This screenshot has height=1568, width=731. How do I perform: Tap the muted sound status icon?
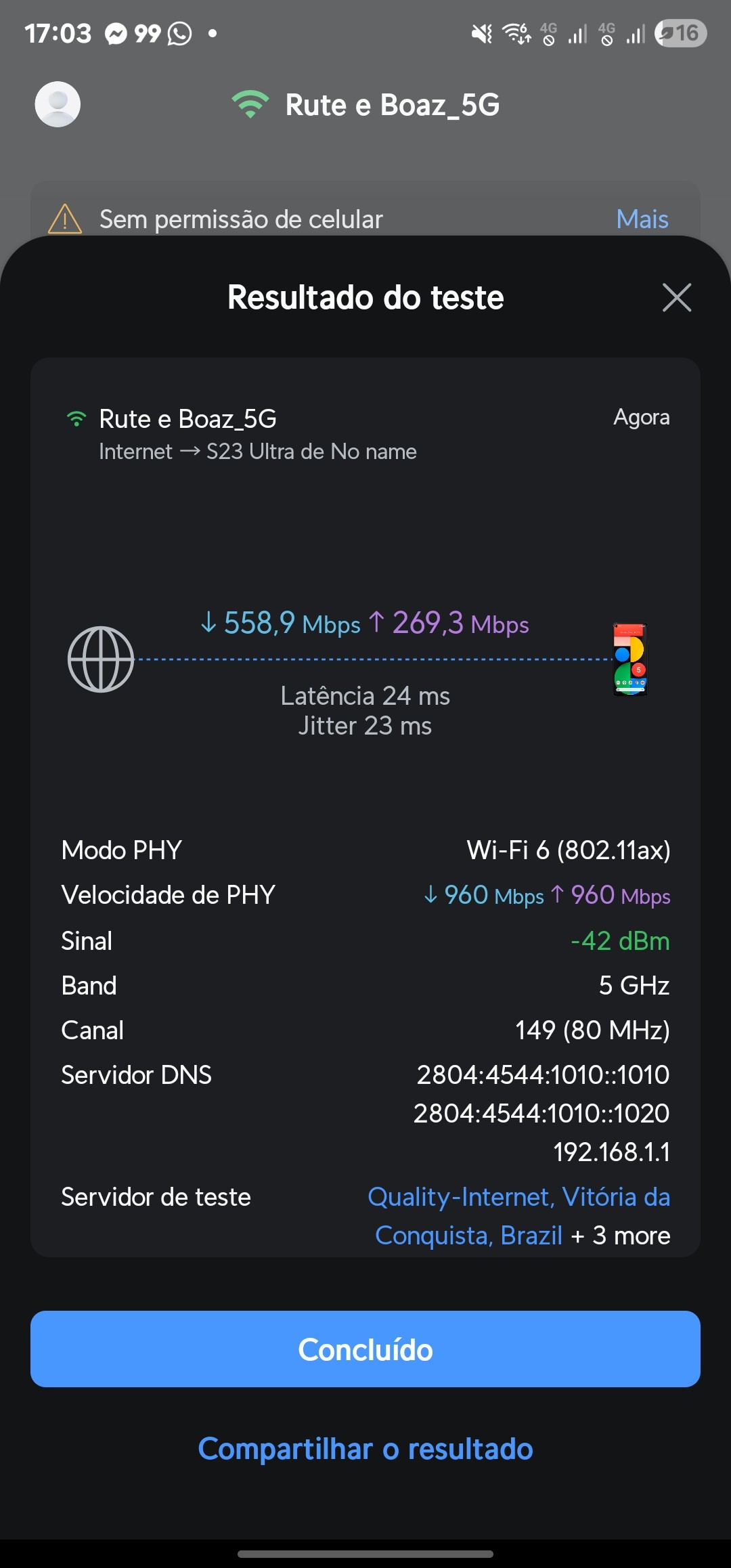click(x=481, y=33)
